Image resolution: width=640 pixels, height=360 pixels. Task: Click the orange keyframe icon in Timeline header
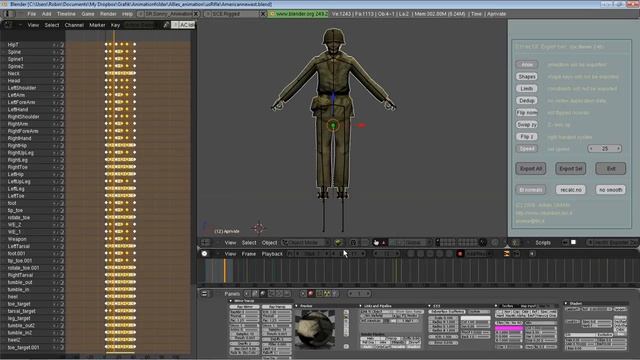[507, 253]
